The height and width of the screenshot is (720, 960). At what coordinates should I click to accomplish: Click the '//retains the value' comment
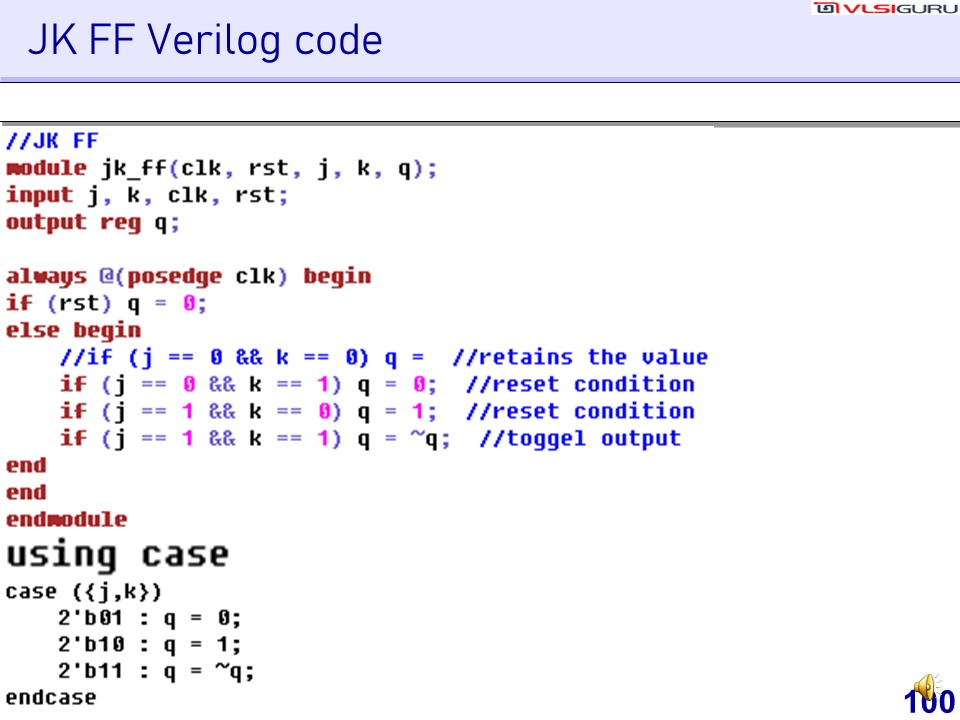point(579,357)
